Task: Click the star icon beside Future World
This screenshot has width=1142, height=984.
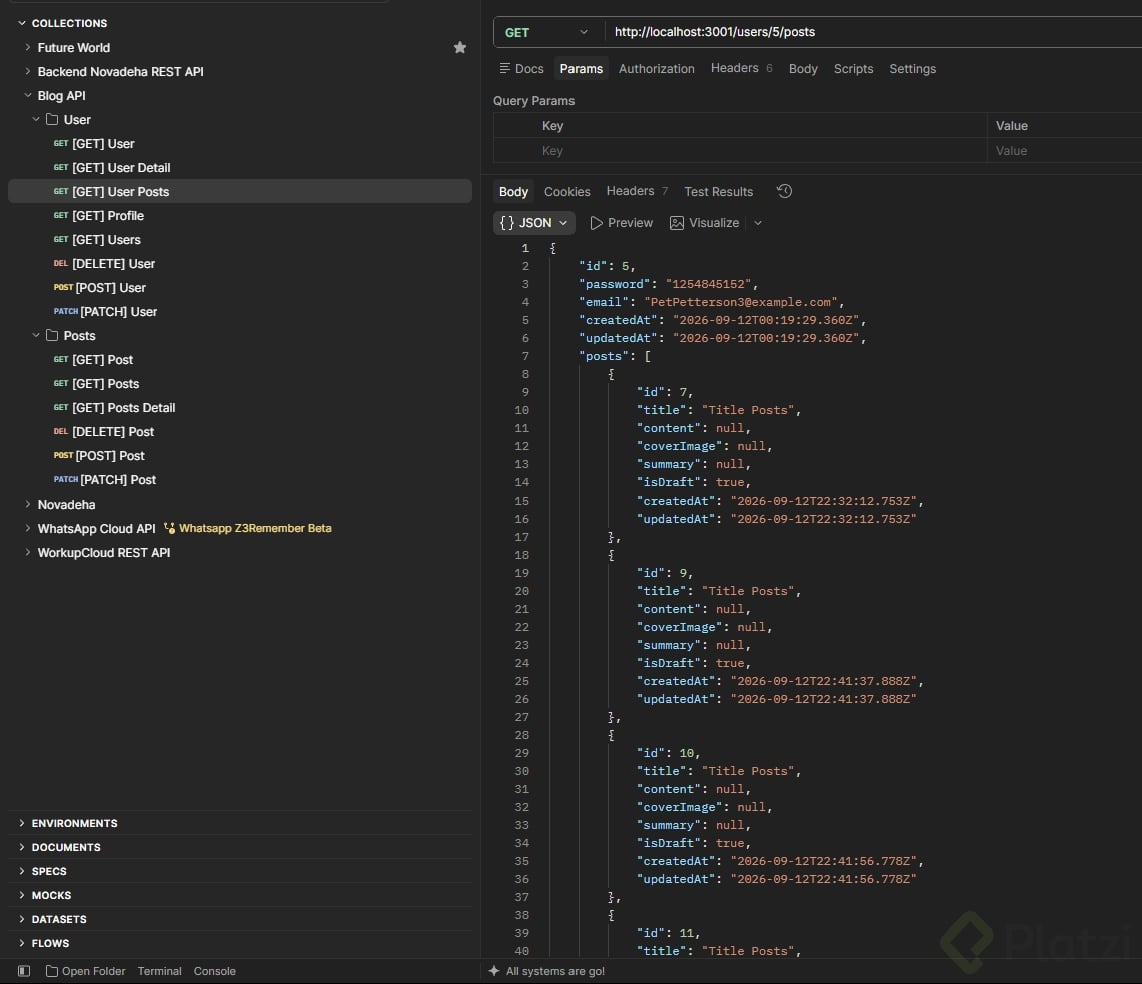Action: tap(460, 47)
